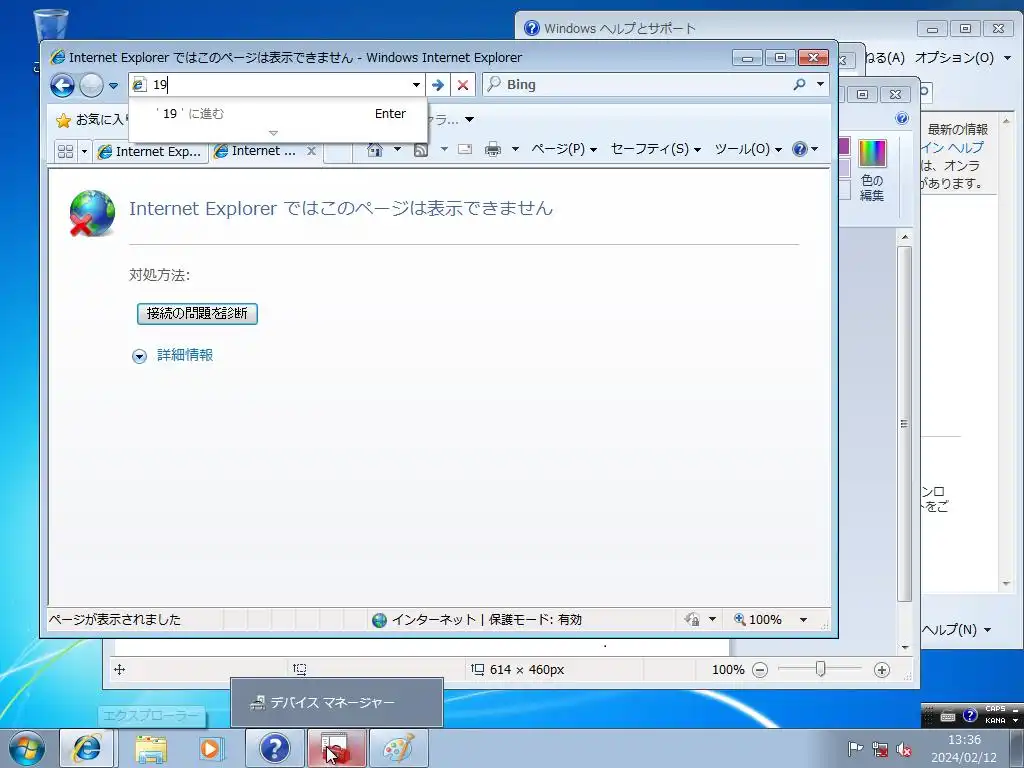Click the Paint vertical scrollbar
Image resolution: width=1024 pixels, height=768 pixels.
coord(904,424)
